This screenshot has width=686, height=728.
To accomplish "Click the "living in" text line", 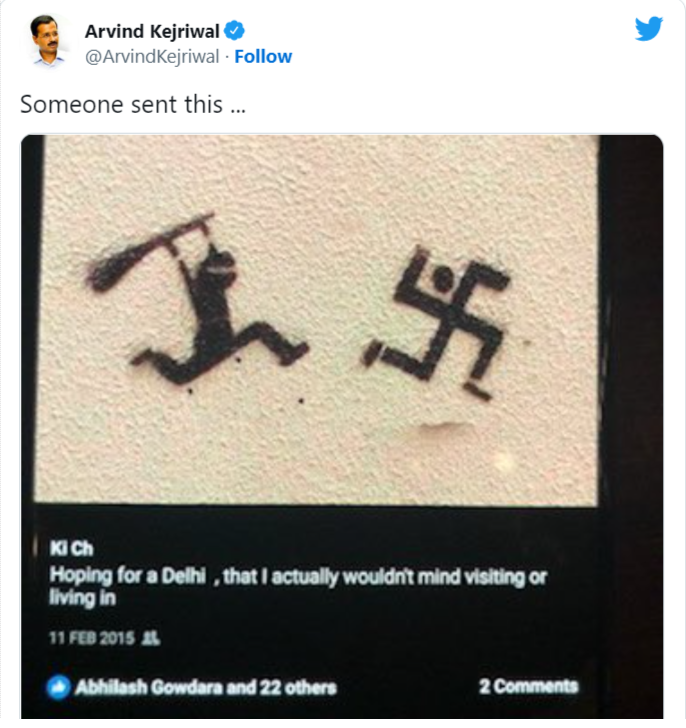I will (83, 598).
